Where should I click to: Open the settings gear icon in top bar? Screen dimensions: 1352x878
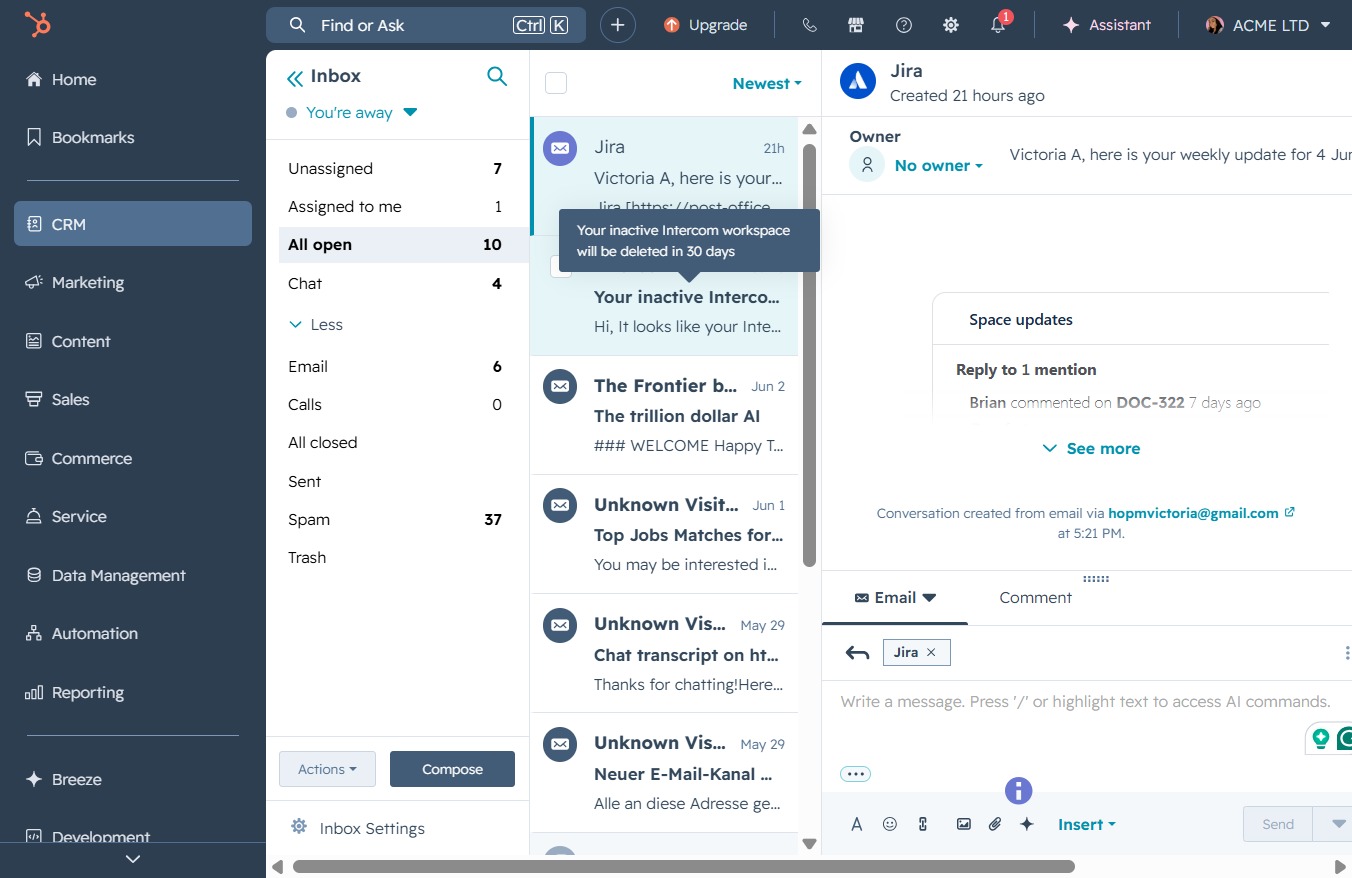951,25
